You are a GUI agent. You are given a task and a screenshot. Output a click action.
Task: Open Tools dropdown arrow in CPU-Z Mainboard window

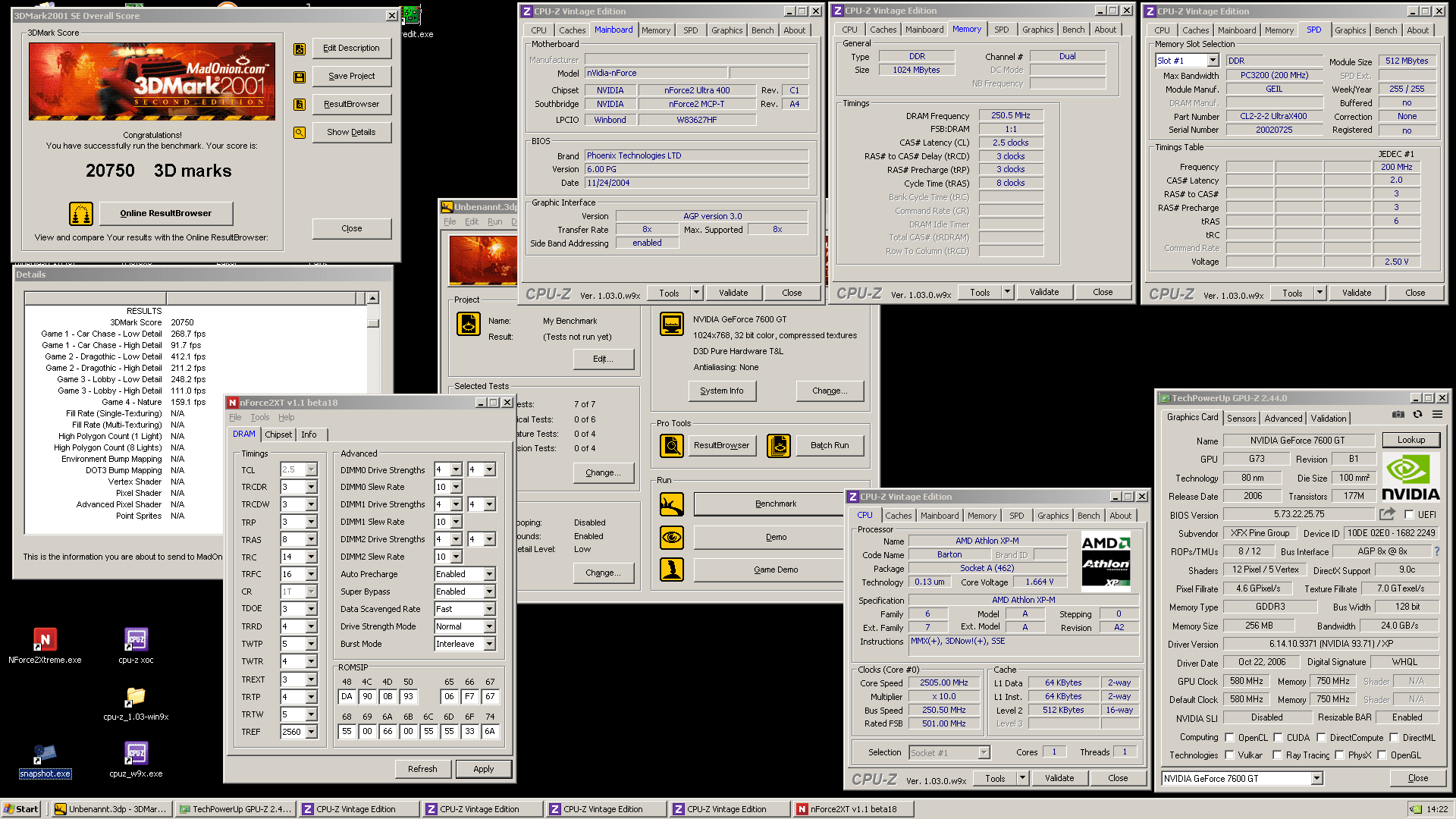click(x=696, y=293)
